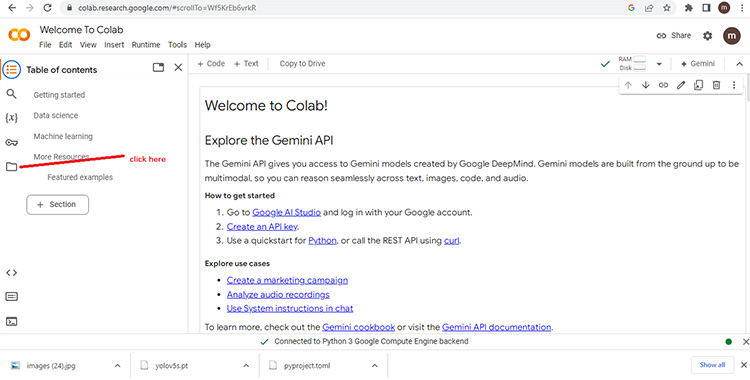Move cell up arrow
This screenshot has height=380, width=750.
pos(628,85)
